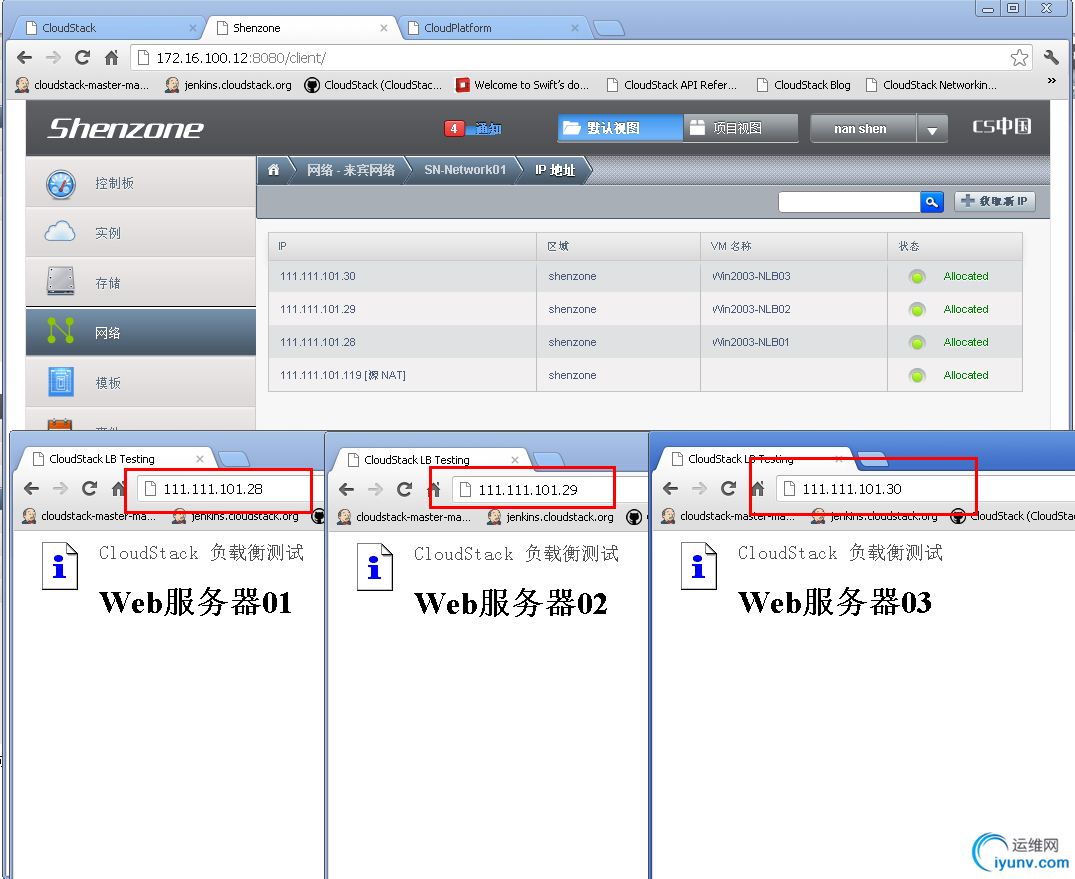
Task: Click the forward arrow in Shenzone window
Action: click(x=53, y=58)
